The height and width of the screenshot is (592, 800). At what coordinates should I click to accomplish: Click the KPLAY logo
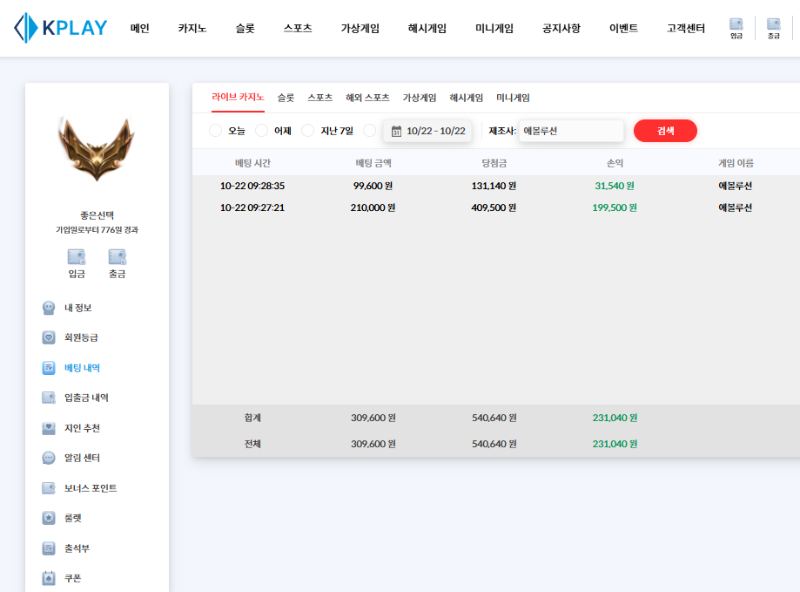(x=61, y=28)
